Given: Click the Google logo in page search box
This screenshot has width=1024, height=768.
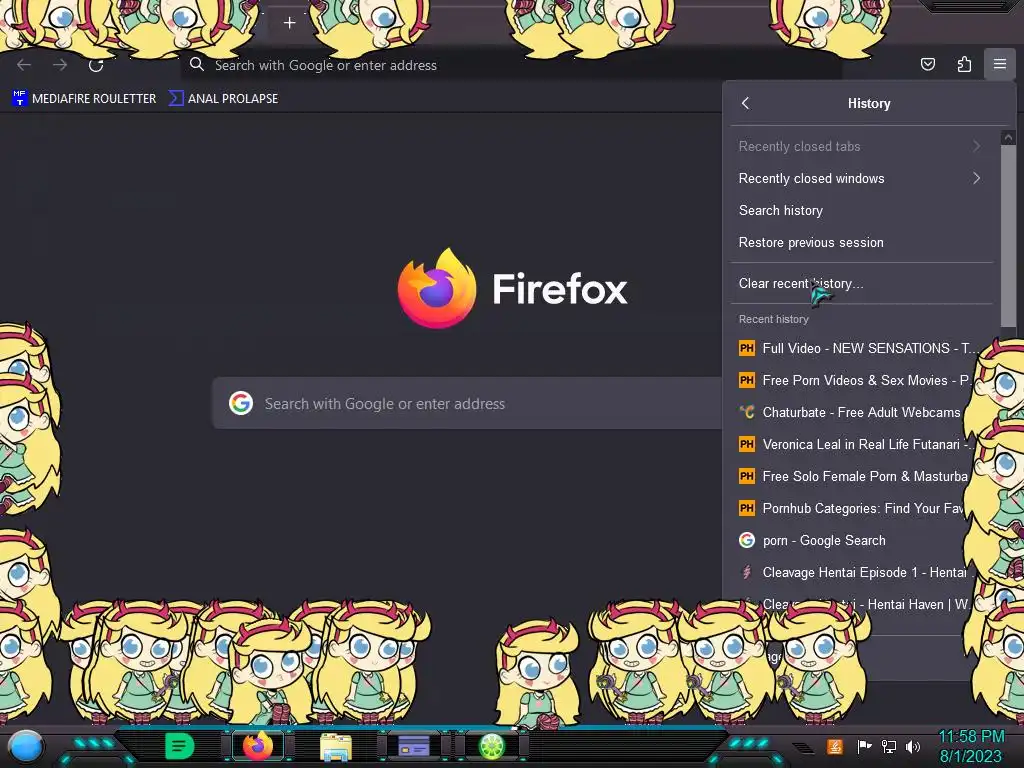Looking at the screenshot, I should point(240,403).
